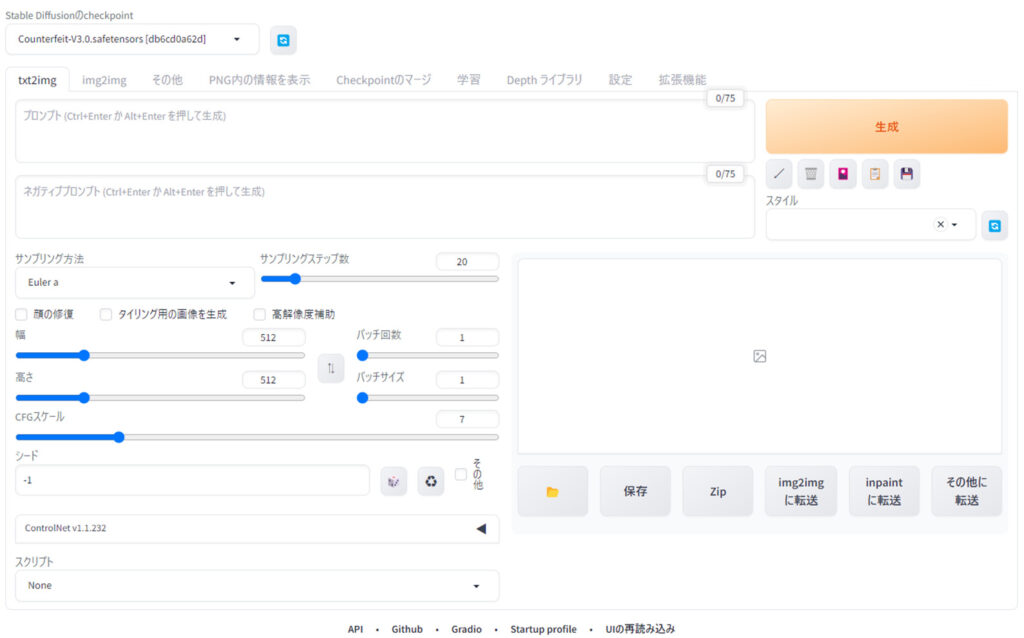Screen dimensions: 1024x638
Task: Swap width and height with arrows button
Action: (331, 368)
